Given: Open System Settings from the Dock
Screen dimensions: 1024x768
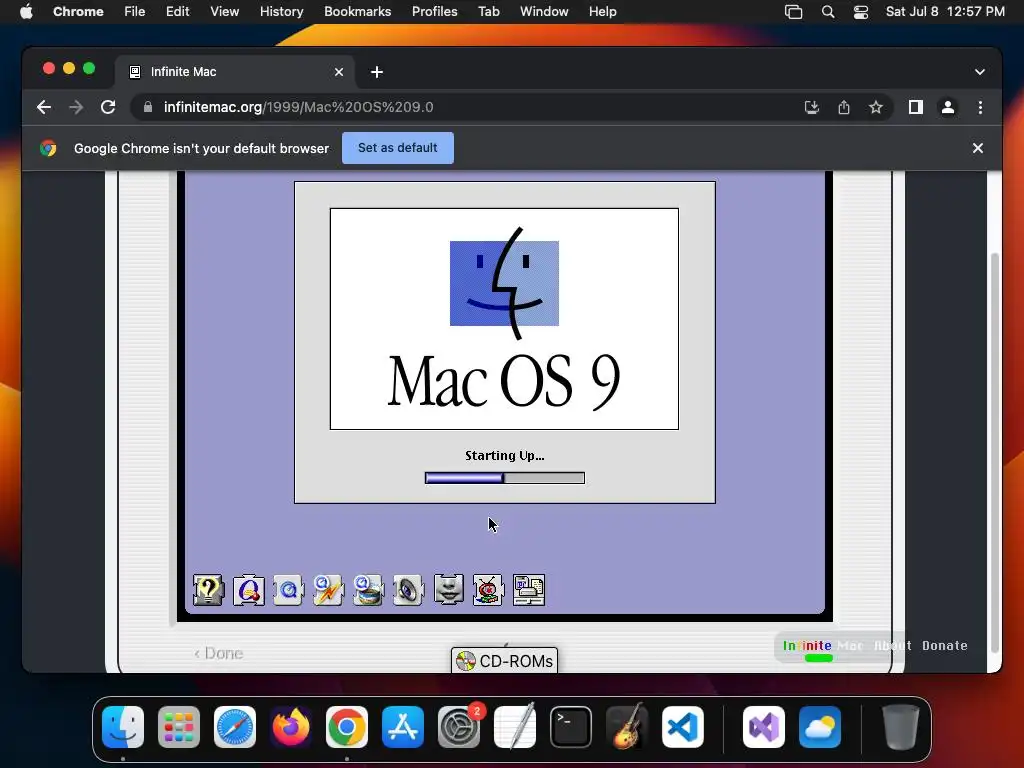Looking at the screenshot, I should click(x=459, y=727).
